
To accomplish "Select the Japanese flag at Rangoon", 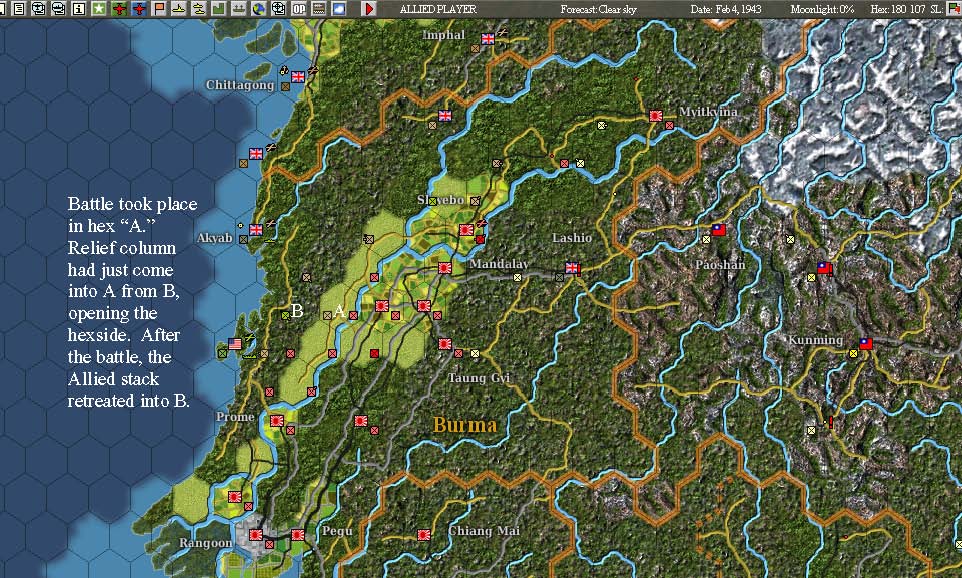I will click(x=256, y=535).
